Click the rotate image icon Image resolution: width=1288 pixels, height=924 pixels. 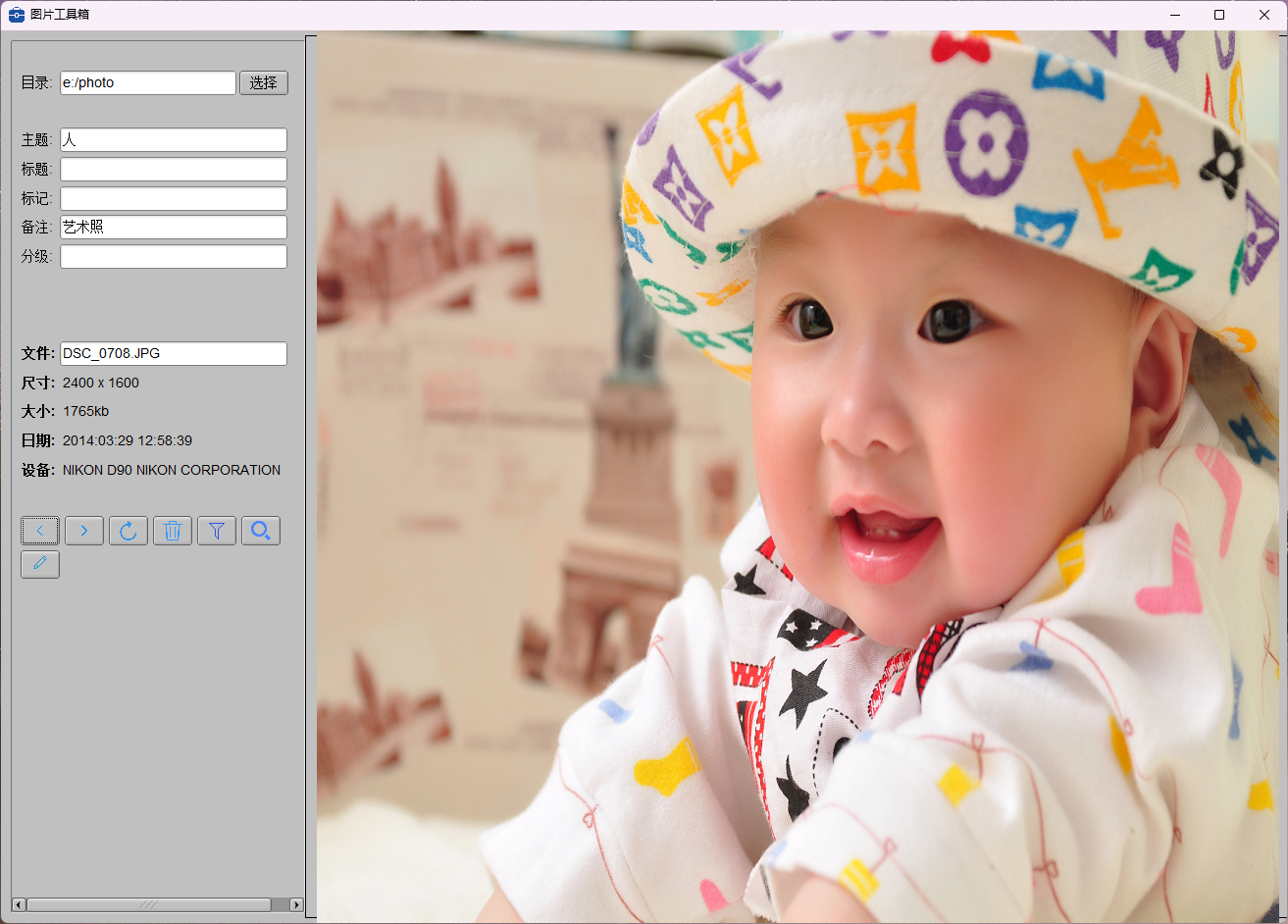point(129,531)
